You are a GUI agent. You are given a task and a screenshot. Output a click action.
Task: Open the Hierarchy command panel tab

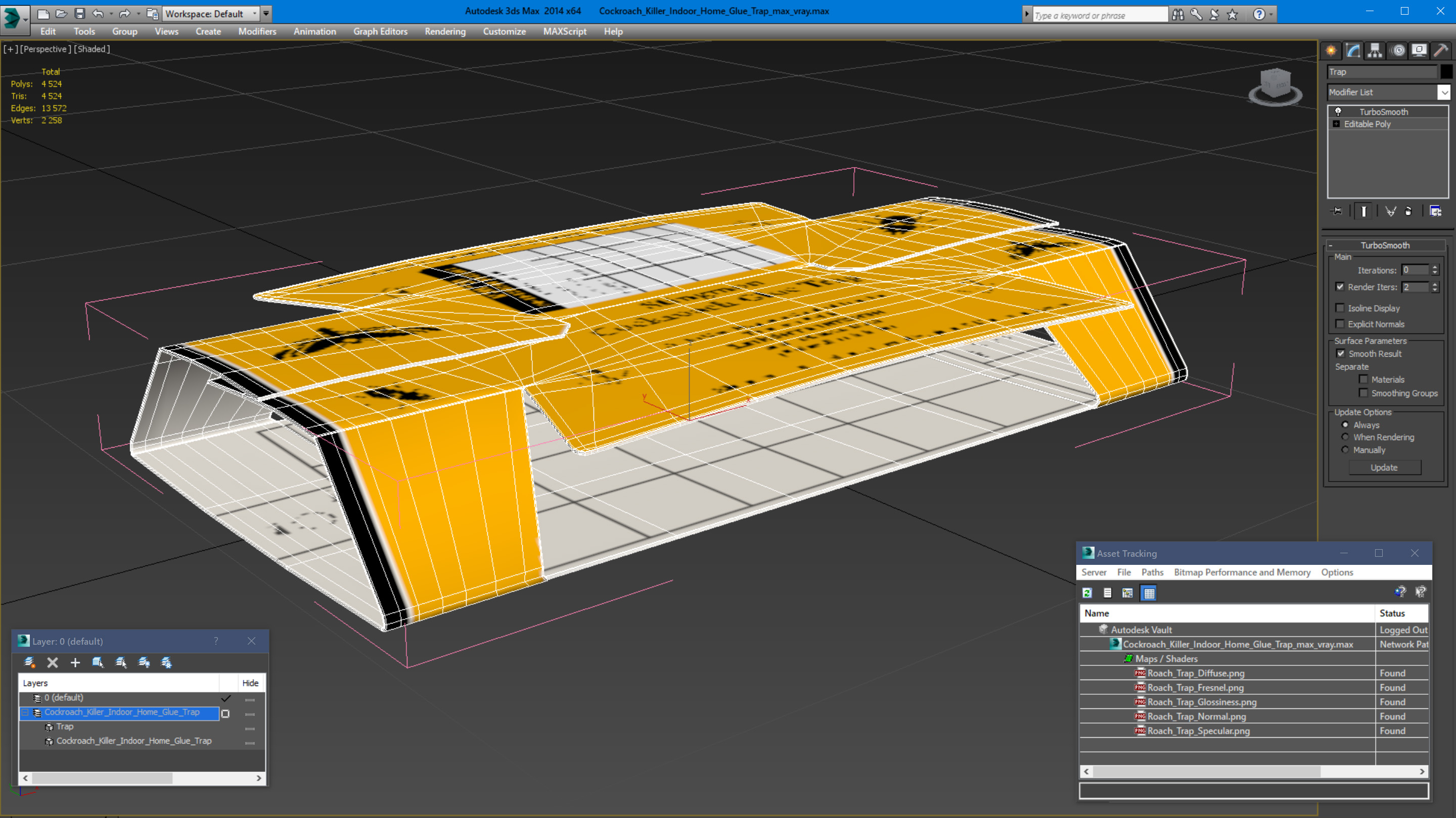pyautogui.click(x=1375, y=51)
